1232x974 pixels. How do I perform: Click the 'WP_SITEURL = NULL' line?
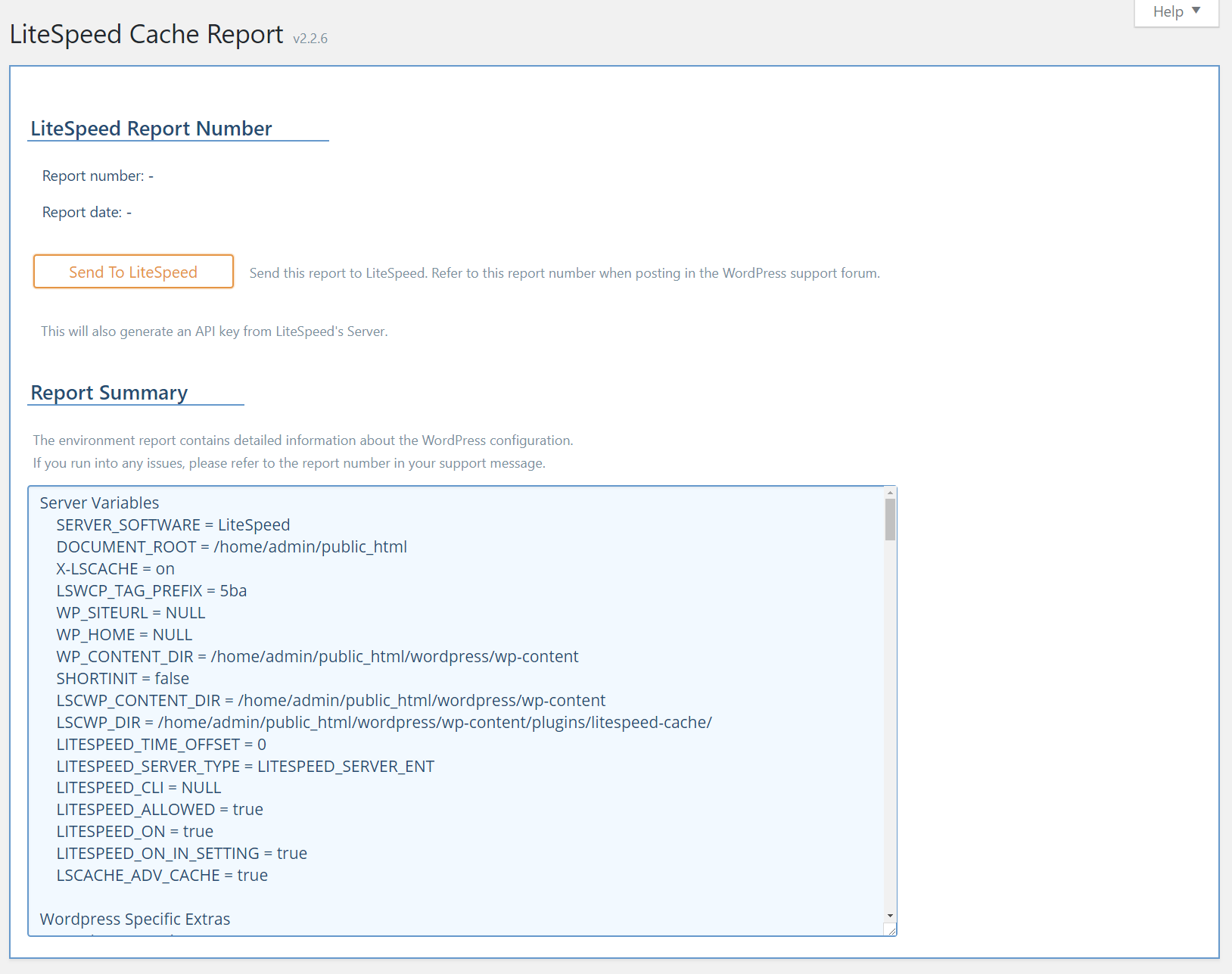point(131,613)
